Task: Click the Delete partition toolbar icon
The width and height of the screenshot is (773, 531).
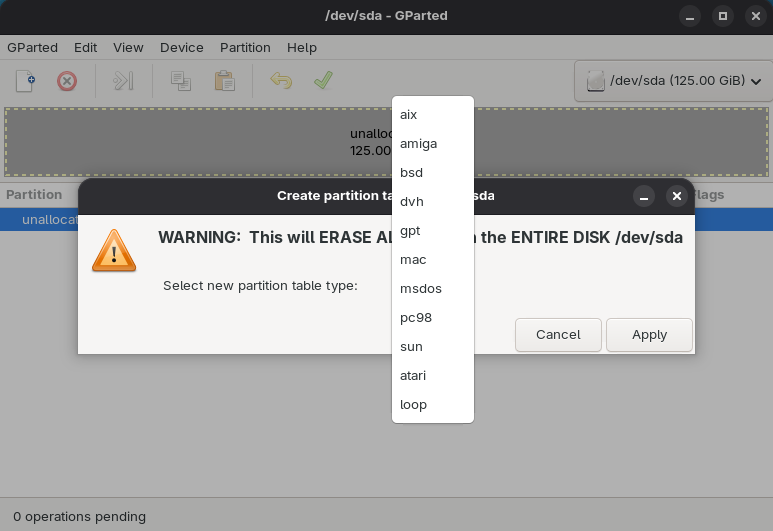Action: point(67,81)
